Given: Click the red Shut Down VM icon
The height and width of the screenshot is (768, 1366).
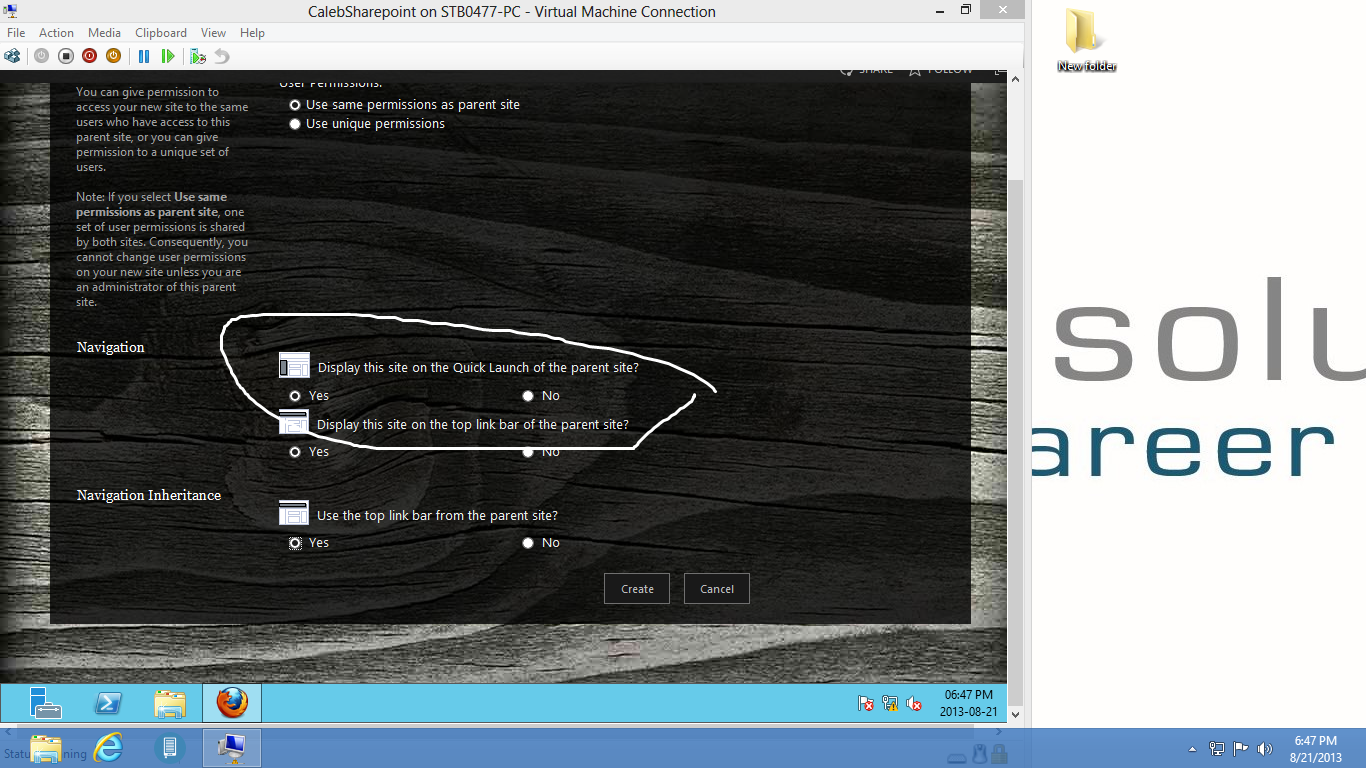Looking at the screenshot, I should click(89, 56).
